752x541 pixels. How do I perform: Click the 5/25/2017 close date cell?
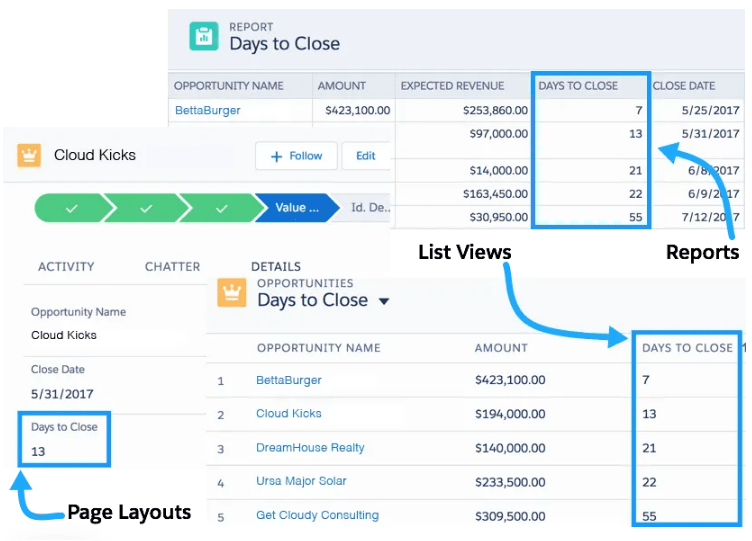711,110
